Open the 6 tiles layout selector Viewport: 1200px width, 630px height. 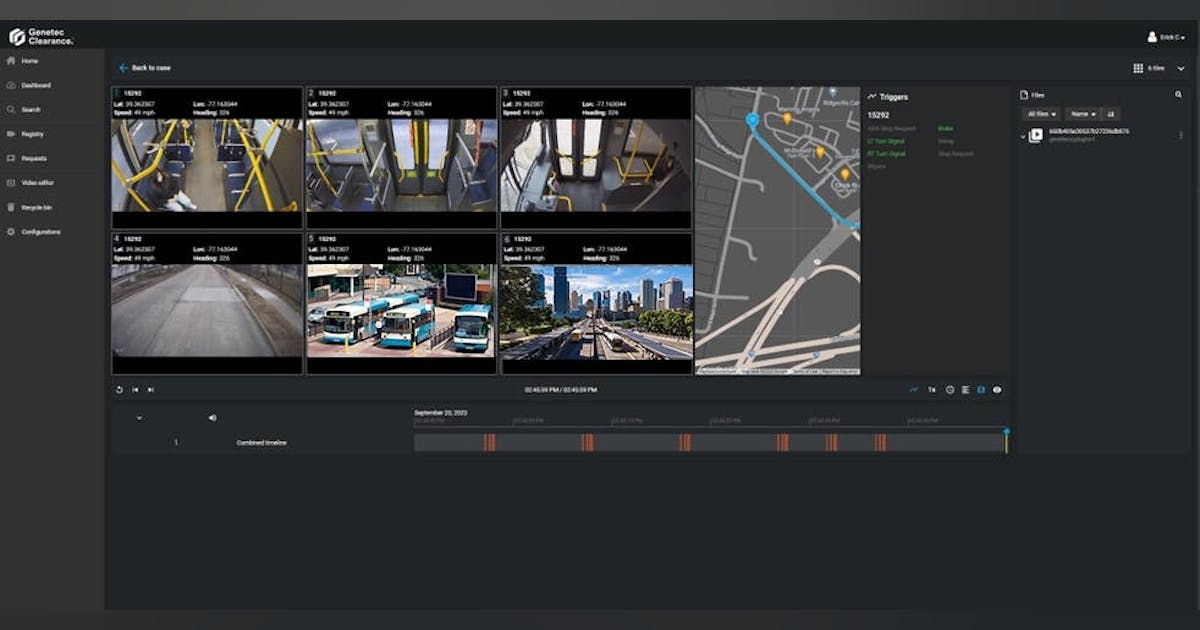[1152, 67]
